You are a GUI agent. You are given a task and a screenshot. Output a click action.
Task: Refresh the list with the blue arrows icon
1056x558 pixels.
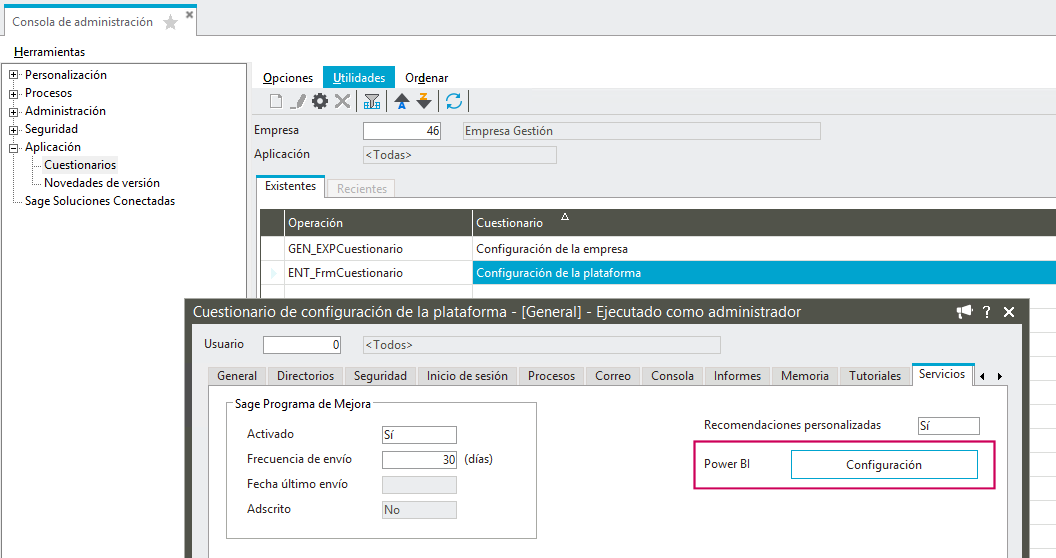click(454, 101)
